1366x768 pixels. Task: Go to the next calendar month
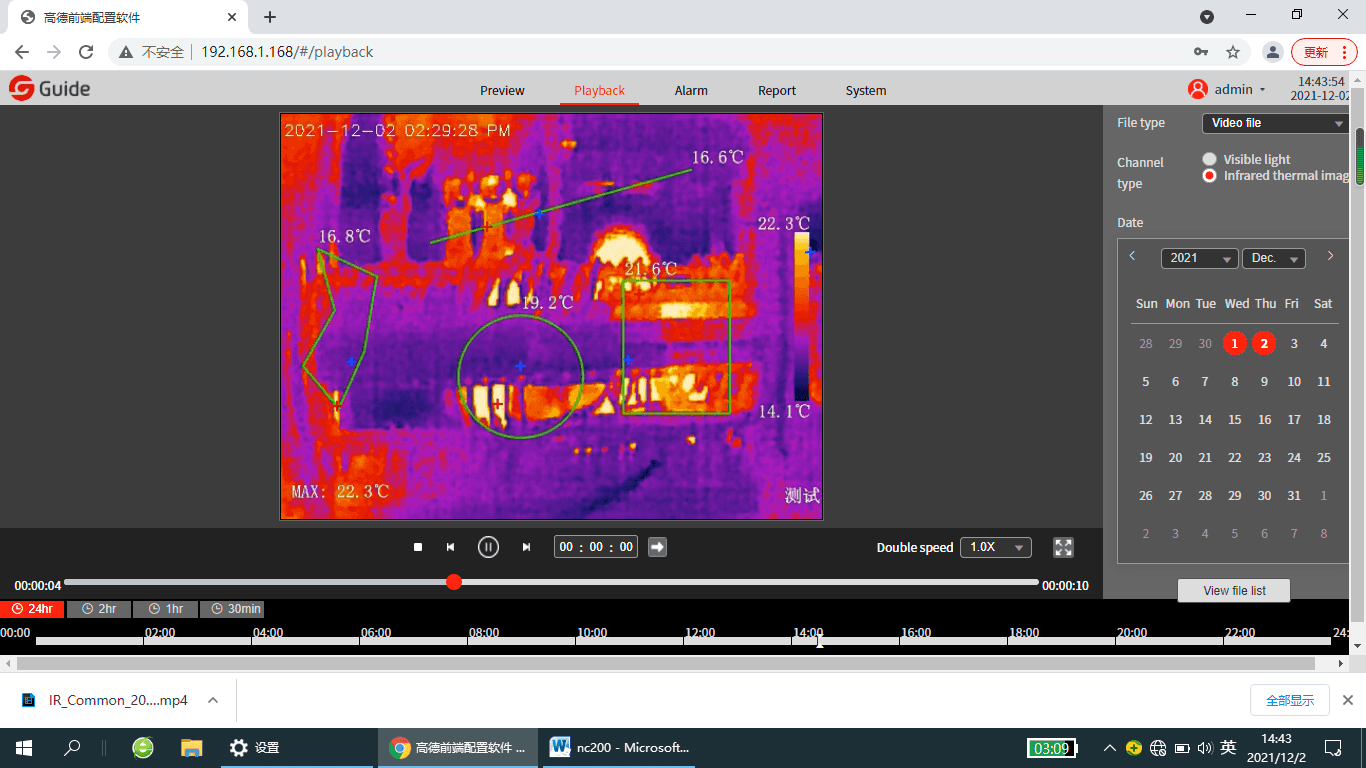[x=1330, y=256]
